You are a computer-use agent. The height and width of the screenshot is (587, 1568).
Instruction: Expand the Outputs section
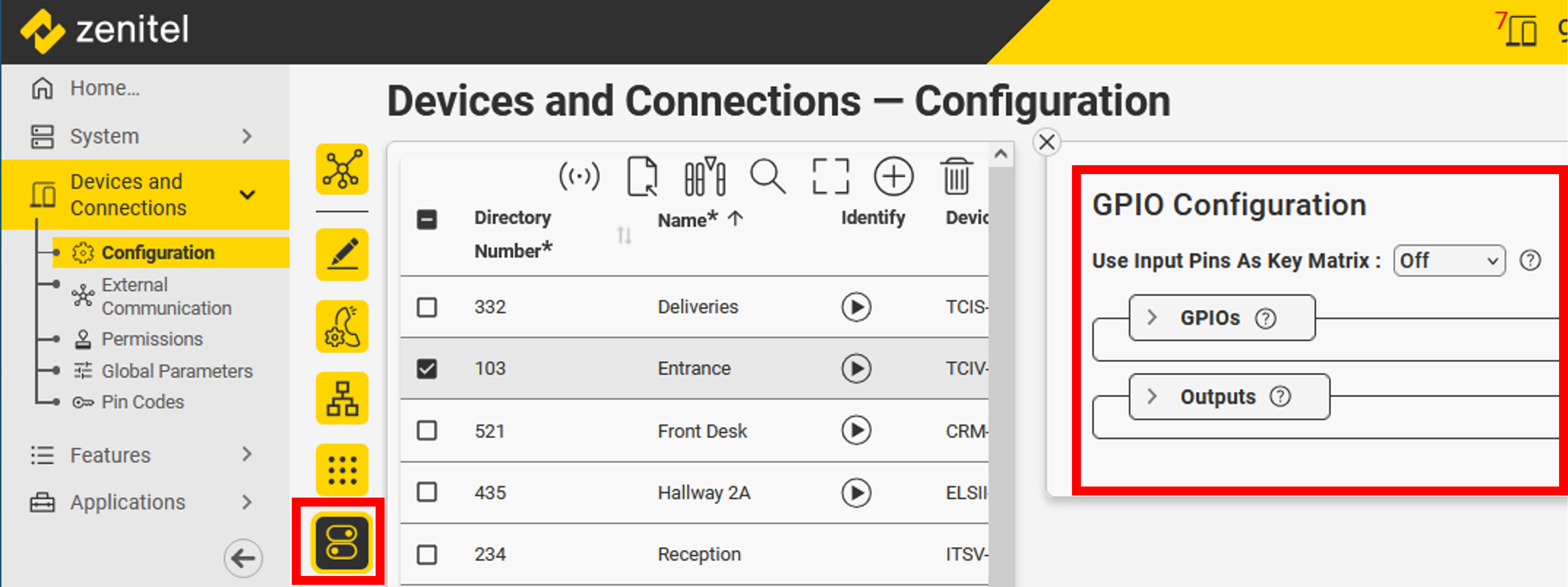1152,396
